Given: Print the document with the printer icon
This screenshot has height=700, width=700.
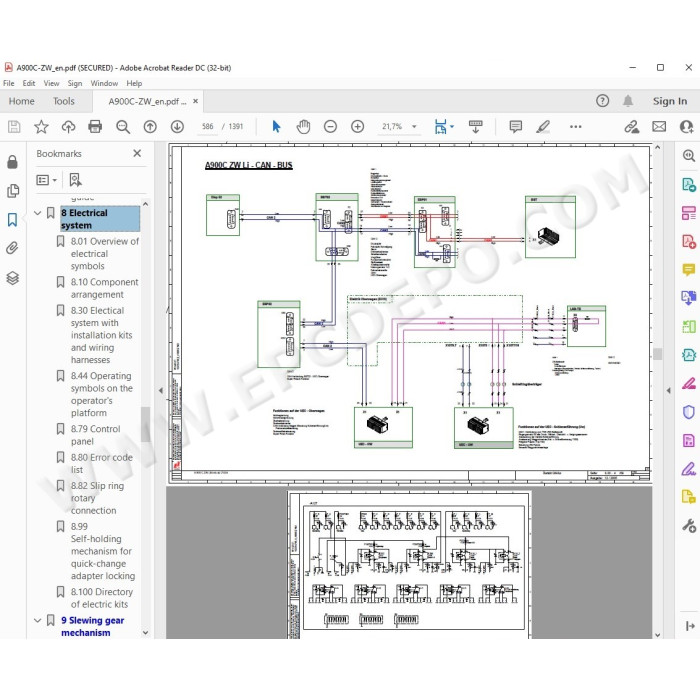Looking at the screenshot, I should 95,127.
